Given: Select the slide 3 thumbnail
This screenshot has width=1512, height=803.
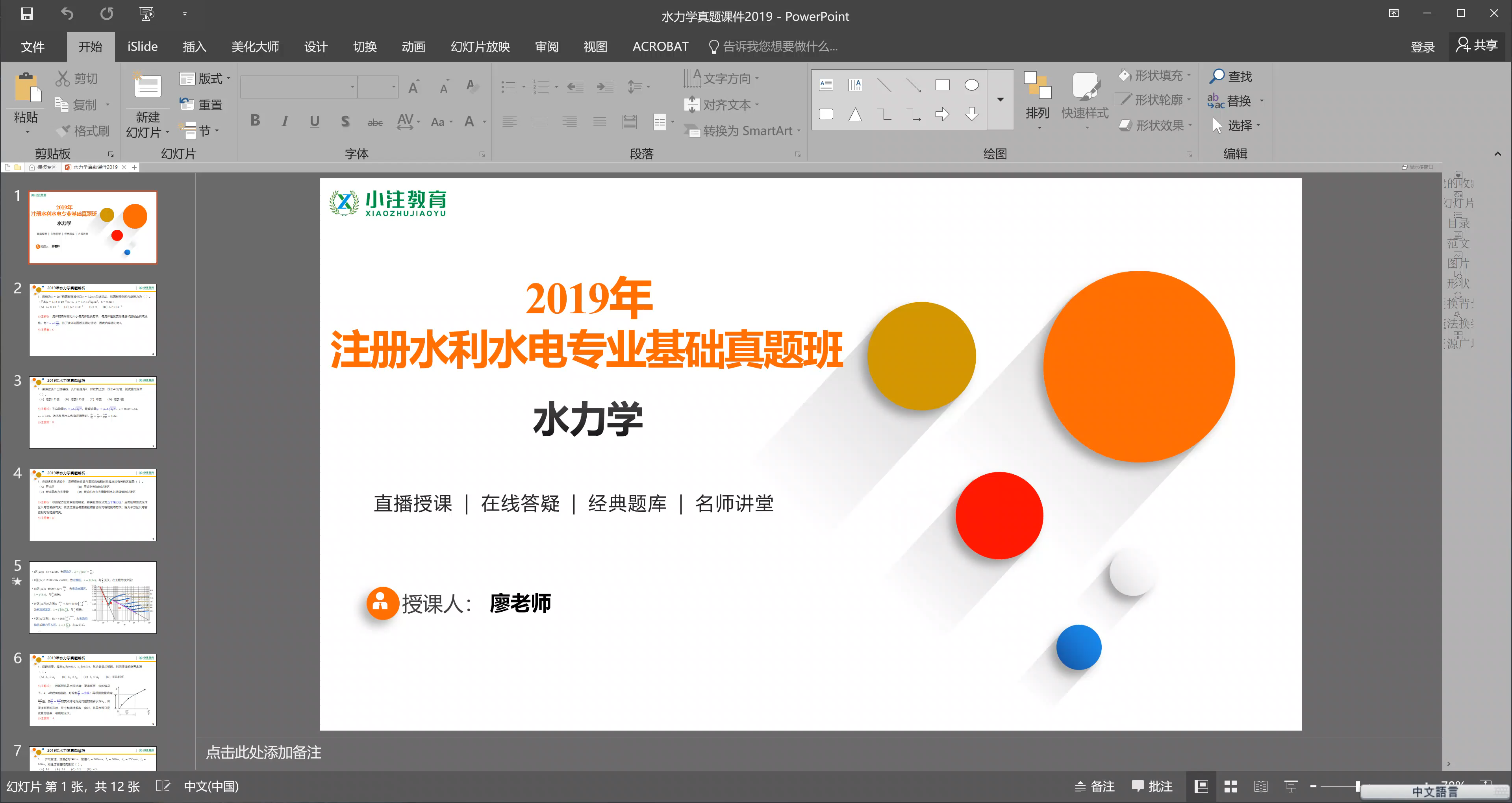Looking at the screenshot, I should click(x=93, y=412).
